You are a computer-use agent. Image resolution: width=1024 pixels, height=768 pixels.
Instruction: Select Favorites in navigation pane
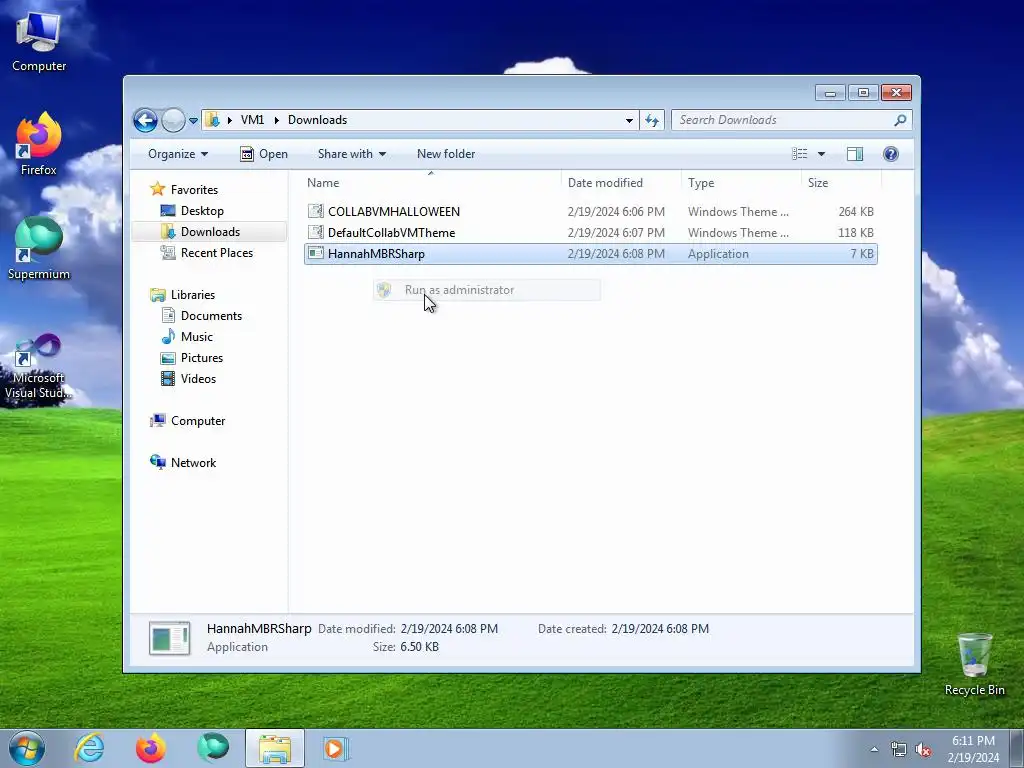tap(194, 189)
